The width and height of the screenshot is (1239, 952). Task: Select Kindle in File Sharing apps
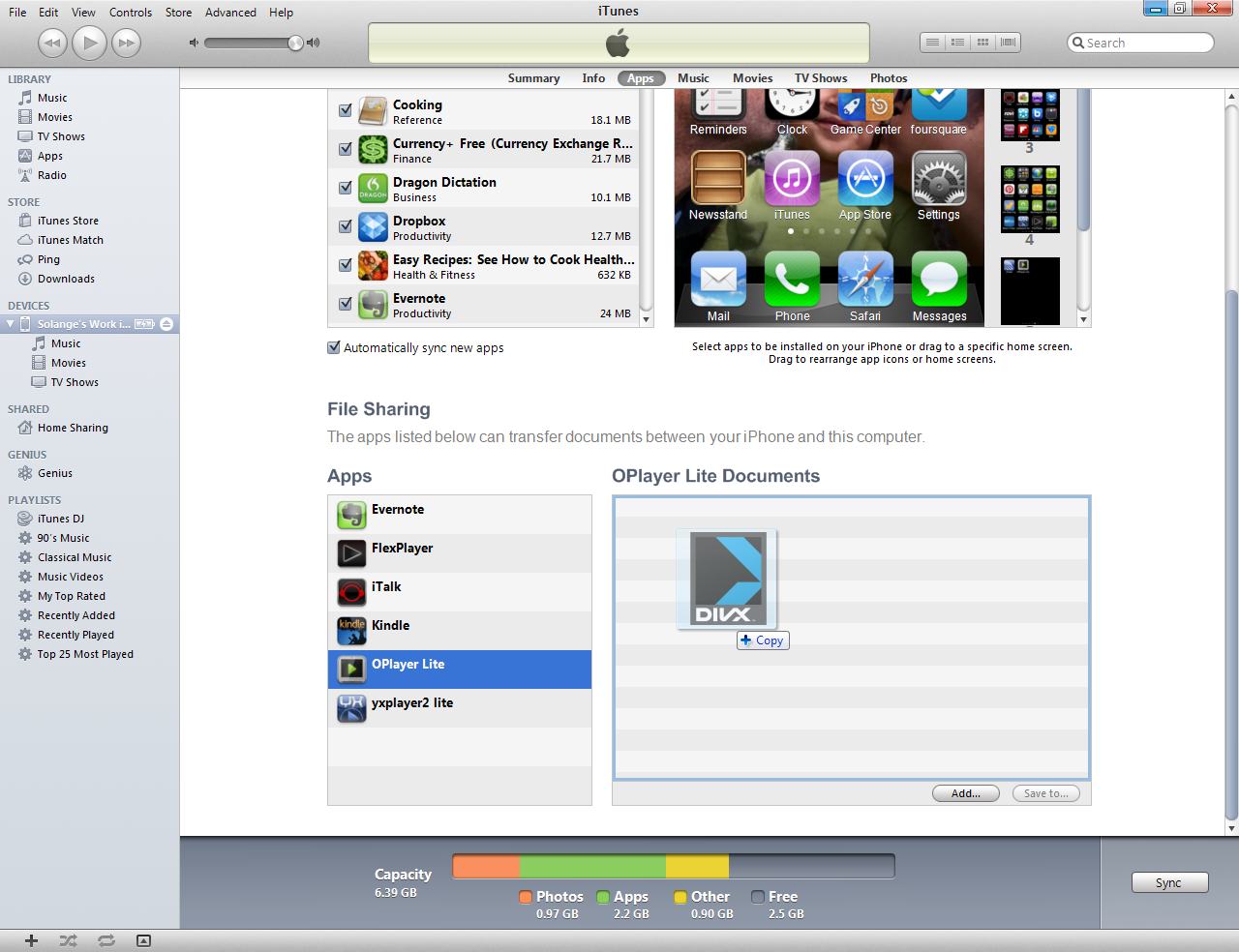pyautogui.click(x=460, y=631)
